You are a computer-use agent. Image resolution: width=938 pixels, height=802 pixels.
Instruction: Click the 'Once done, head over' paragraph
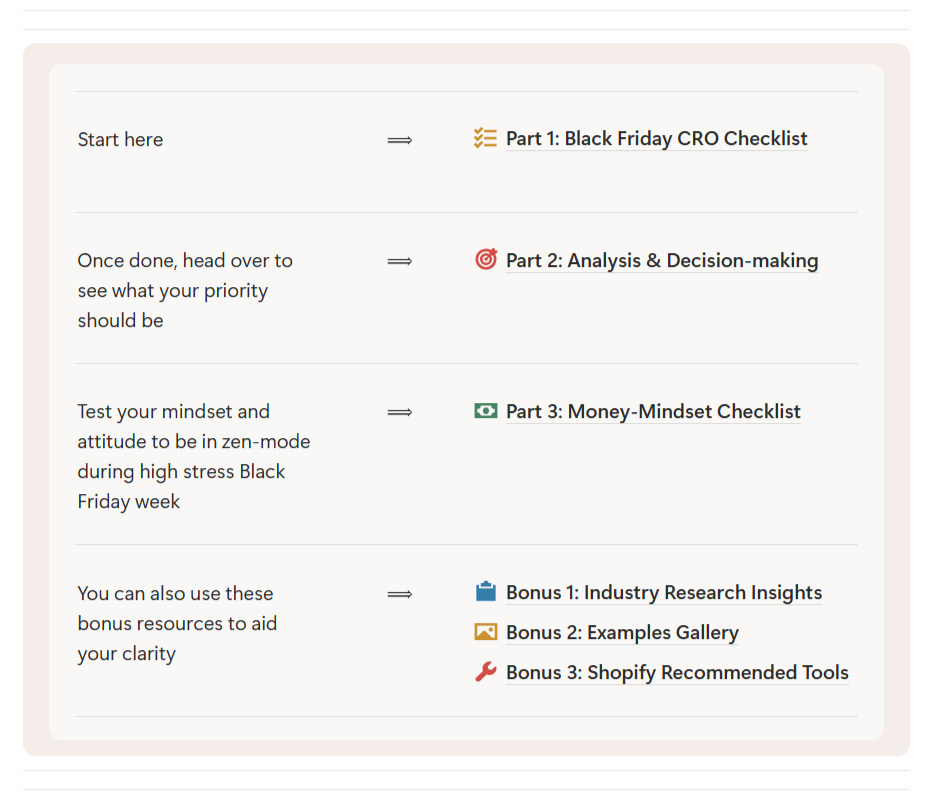pyautogui.click(x=185, y=291)
